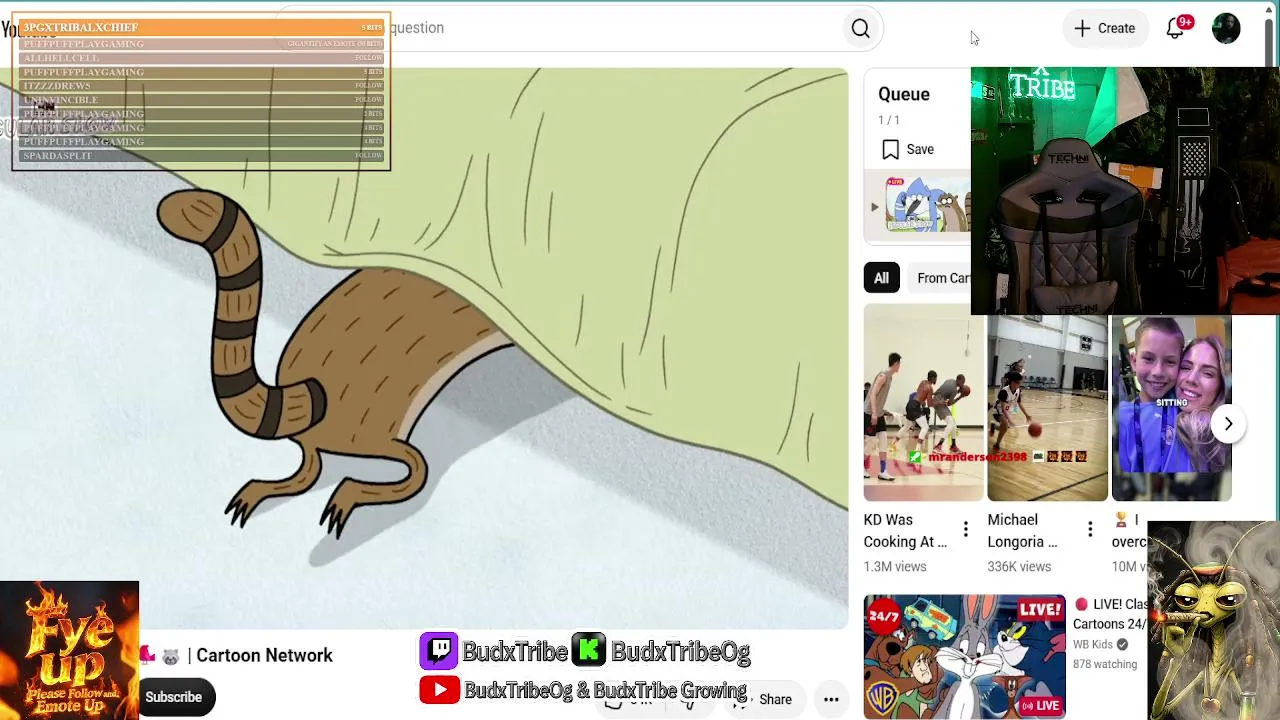1280x720 pixels.
Task: Click the KD Was Cooking At title
Action: [905, 531]
